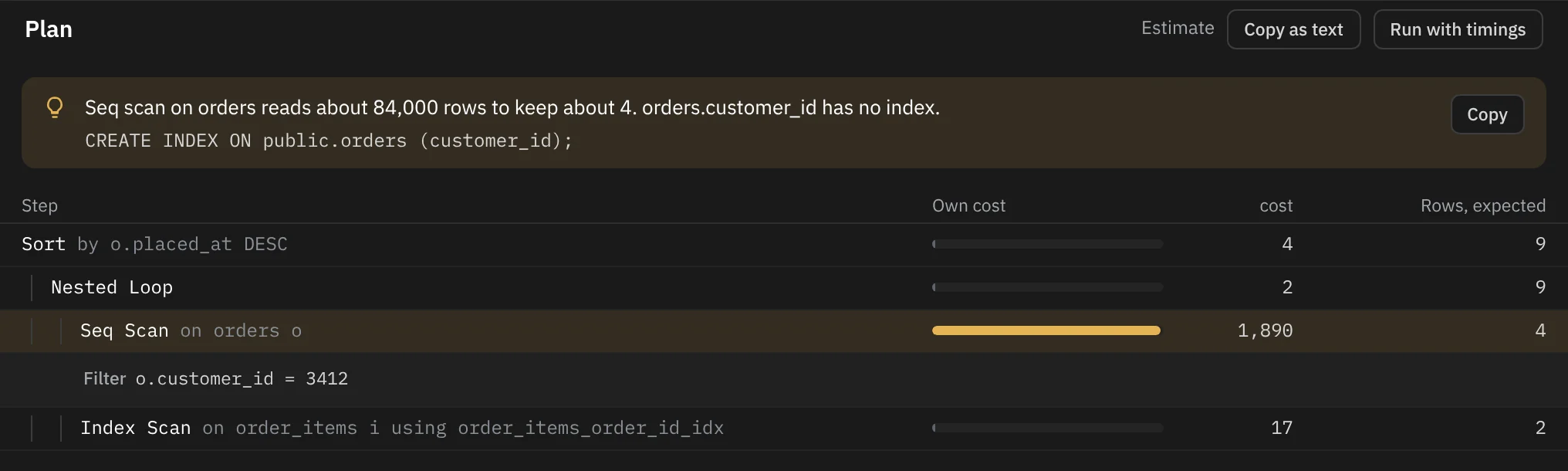Click the Own cost column header
The height and width of the screenshot is (471, 1568).
click(x=968, y=205)
